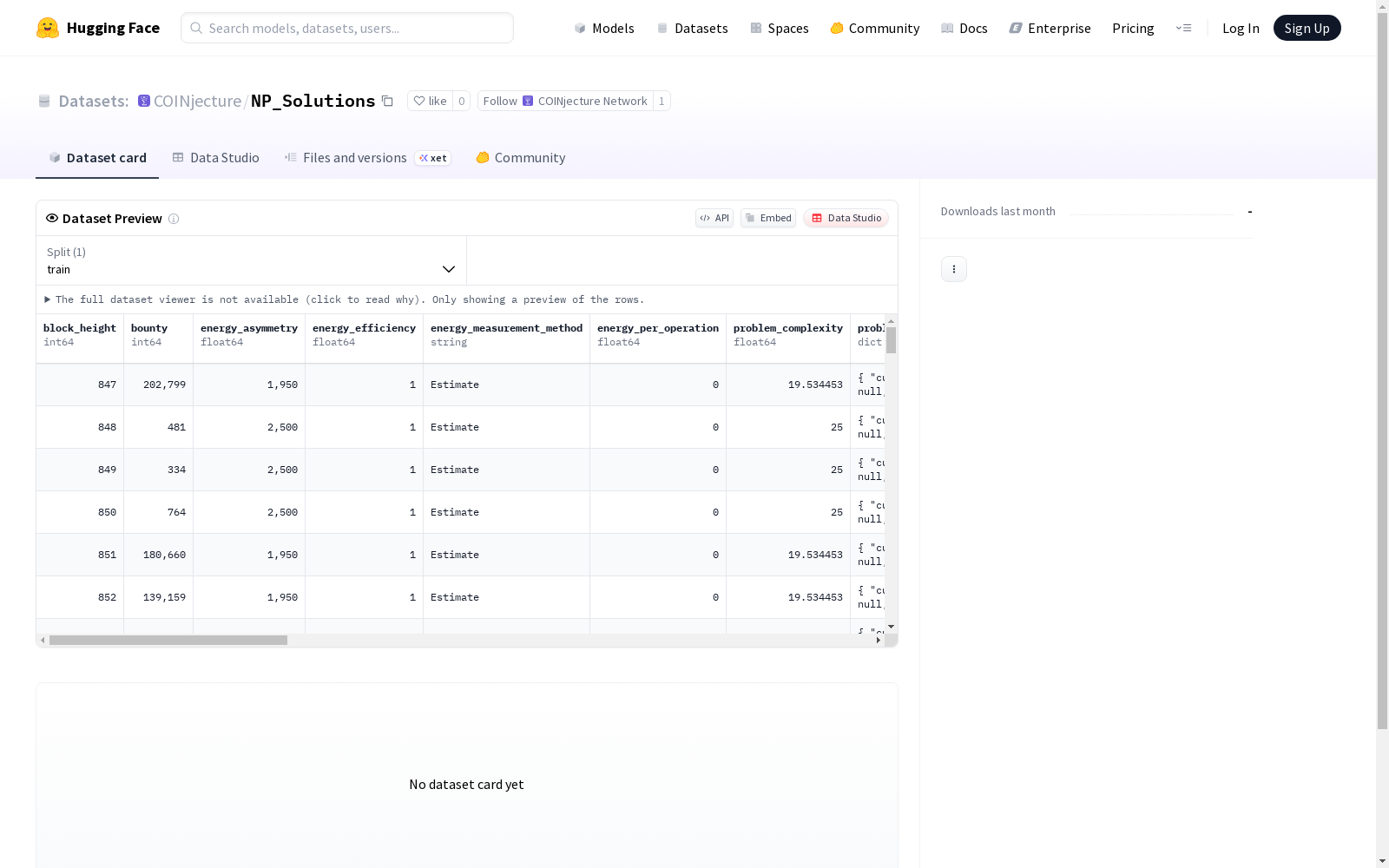Click the No dataset card yet text

[467, 785]
